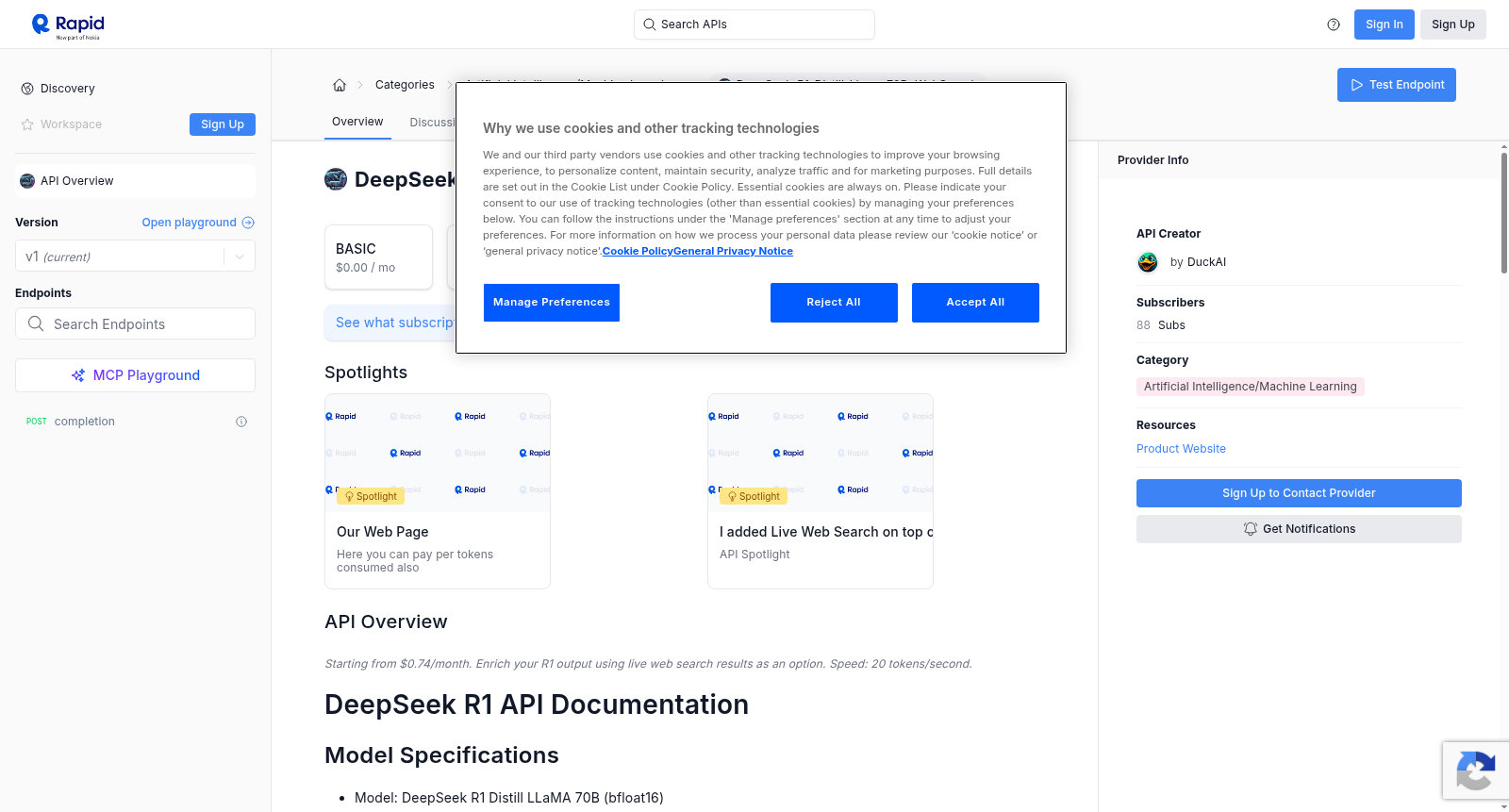Select the BASIC $0.00 plan card

[379, 257]
